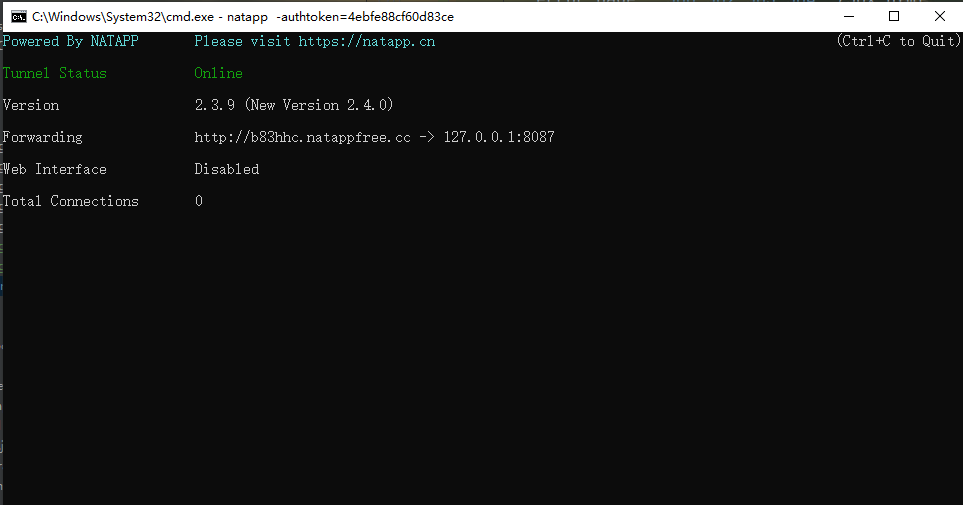
Task: Click the Ctrl+C to Quit hint
Action: click(x=899, y=41)
